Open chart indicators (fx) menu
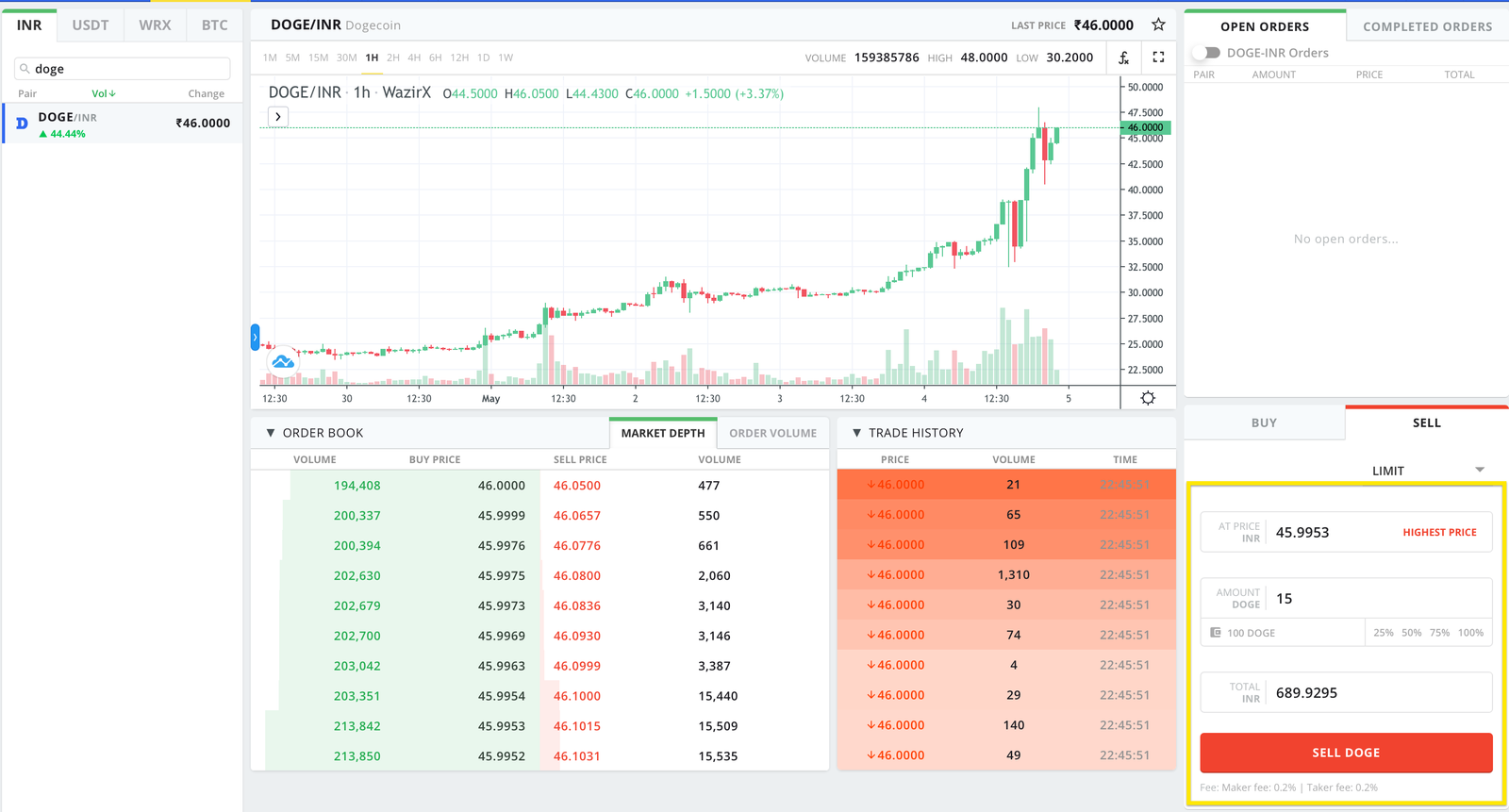Screen dimensions: 1509x812 pos(1123,58)
